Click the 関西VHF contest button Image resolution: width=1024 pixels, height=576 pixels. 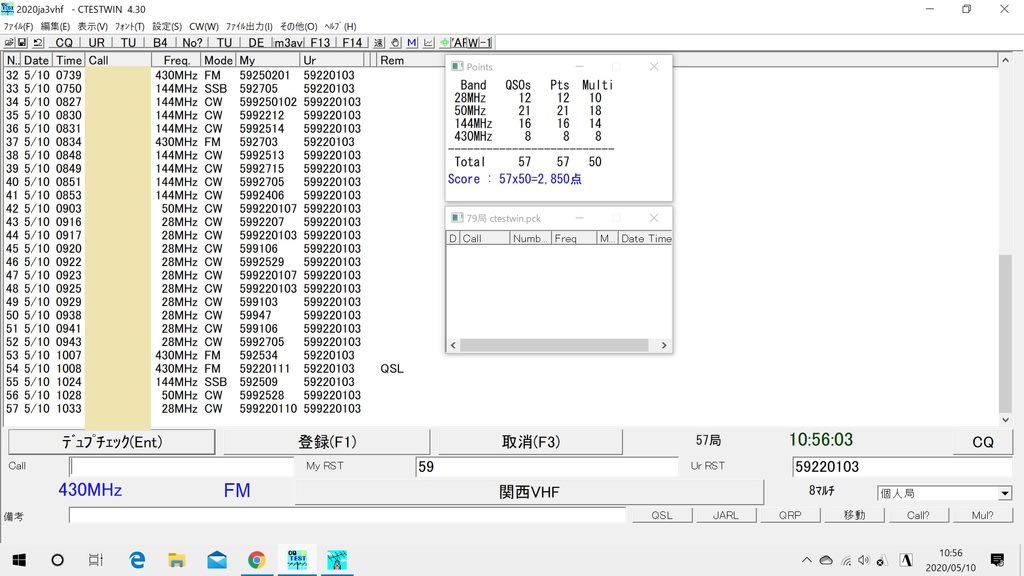[x=529, y=492]
